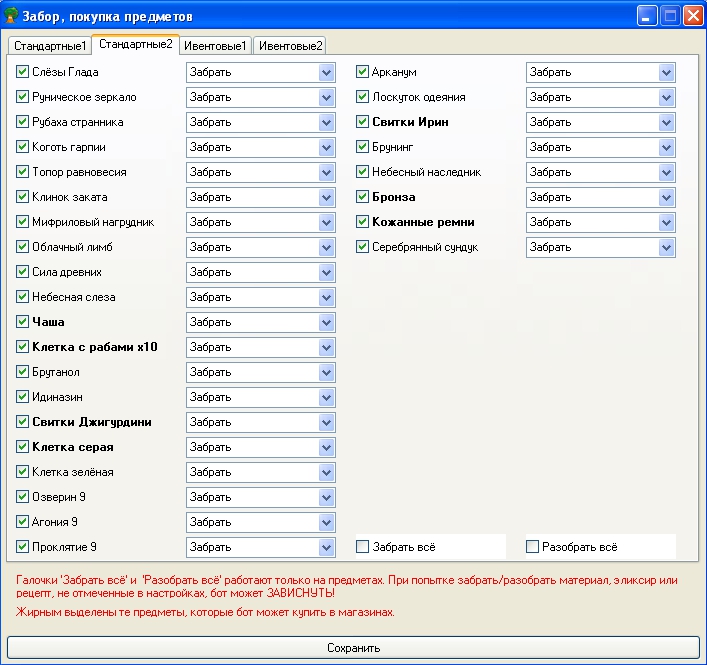Check the Разобрать всё option

coord(533,547)
